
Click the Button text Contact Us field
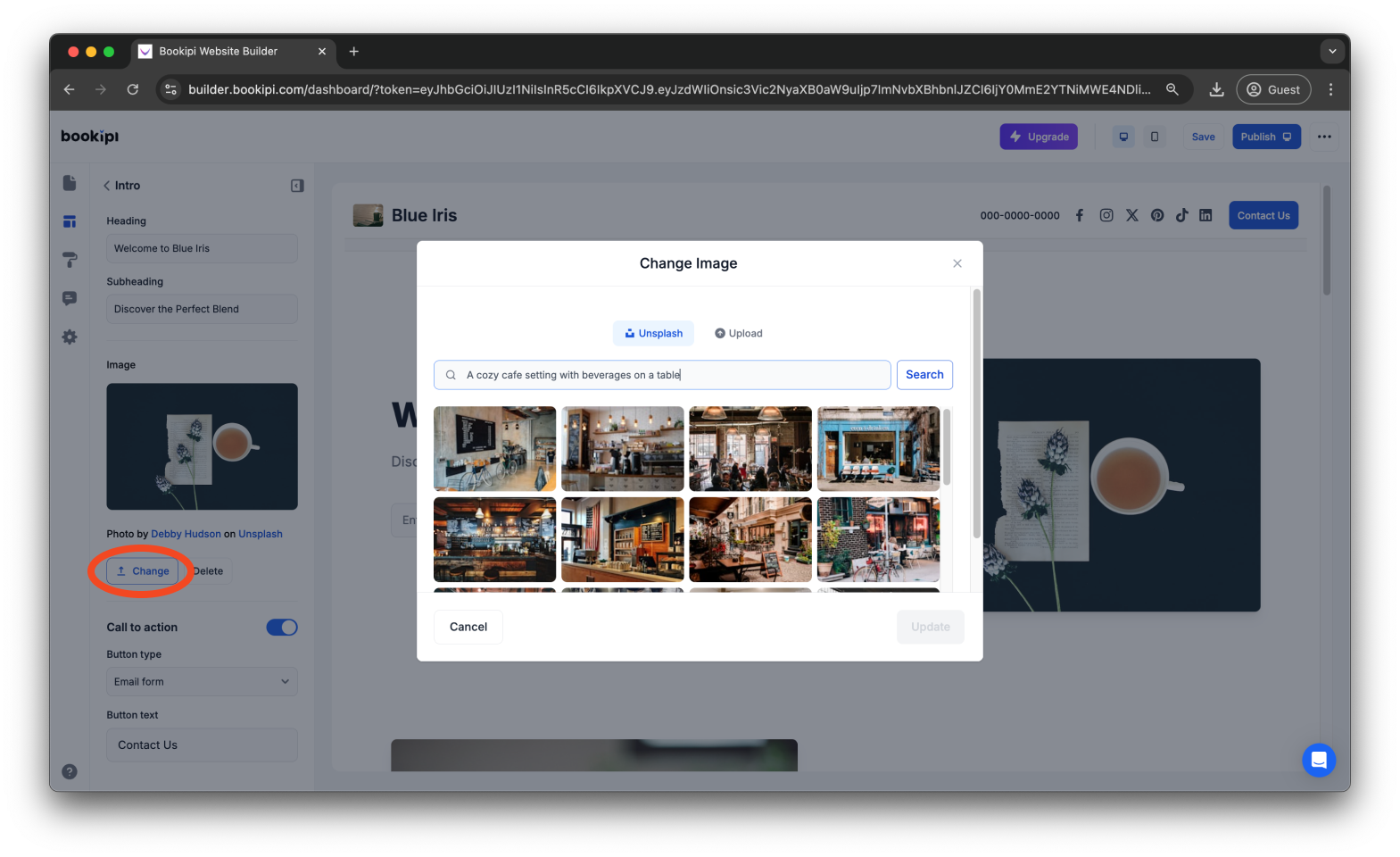click(203, 745)
